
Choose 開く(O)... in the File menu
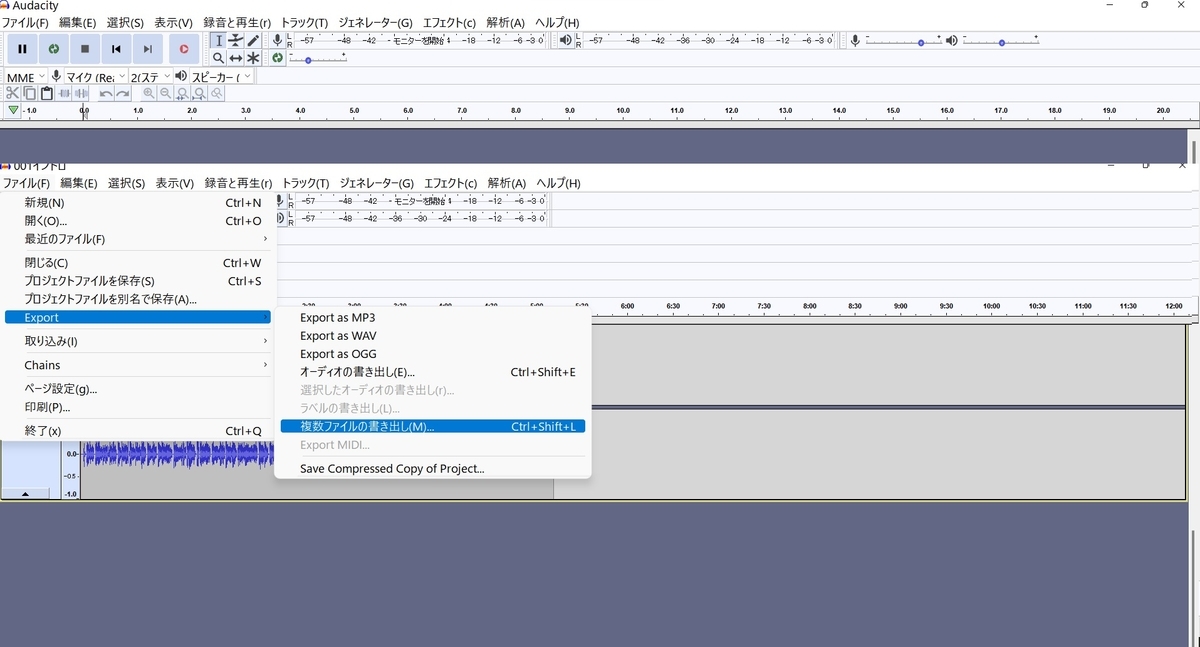[x=138, y=221]
